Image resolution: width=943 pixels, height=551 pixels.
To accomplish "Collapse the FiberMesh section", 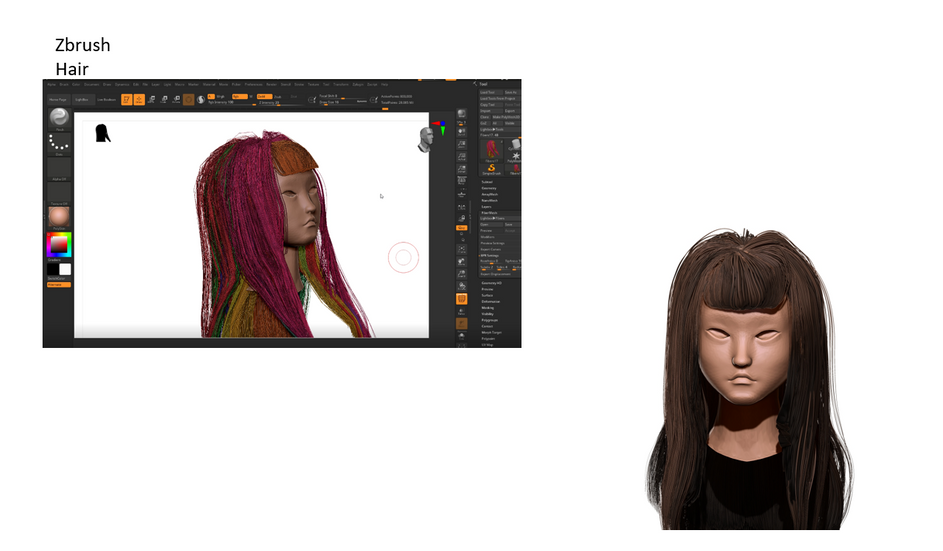I will [490, 213].
